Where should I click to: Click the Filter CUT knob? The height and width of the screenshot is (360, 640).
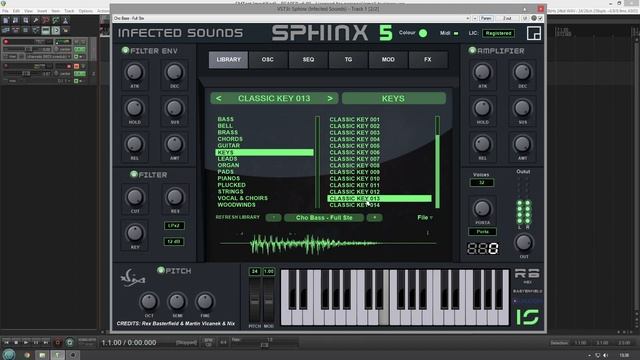tap(135, 197)
